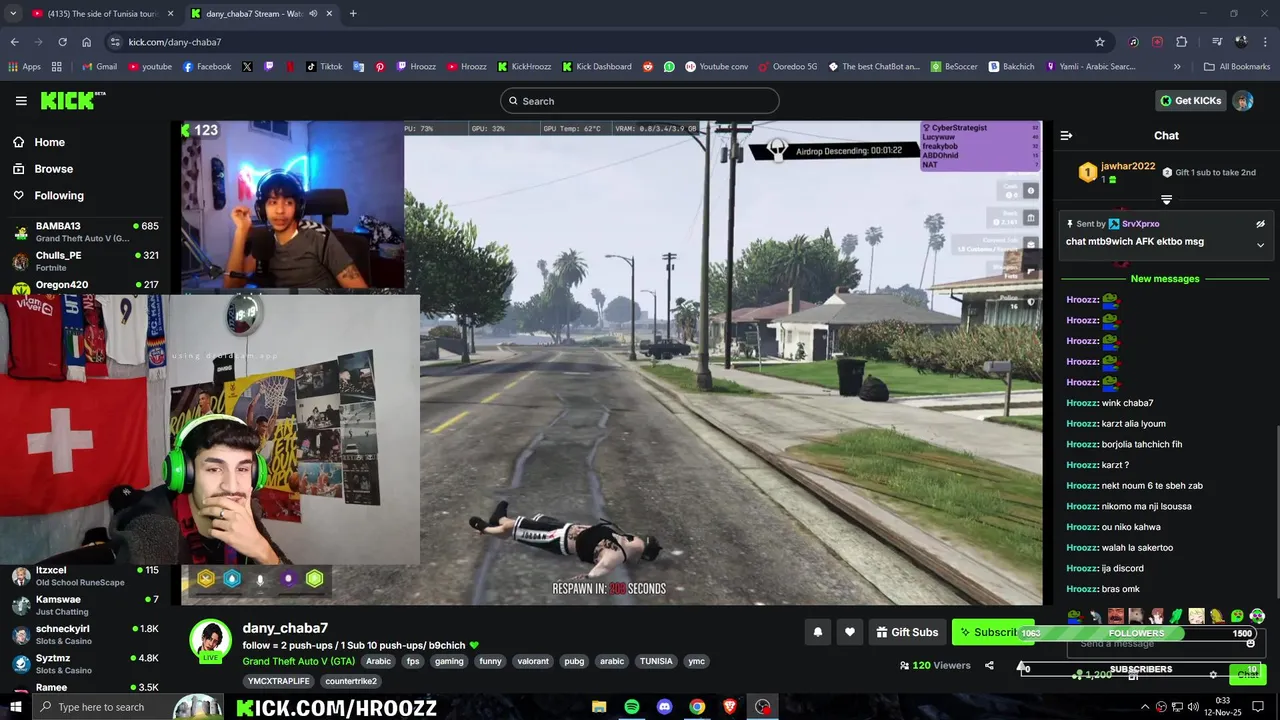This screenshot has height=720, width=1280.
Task: Click the green Chat send button
Action: [1247, 674]
